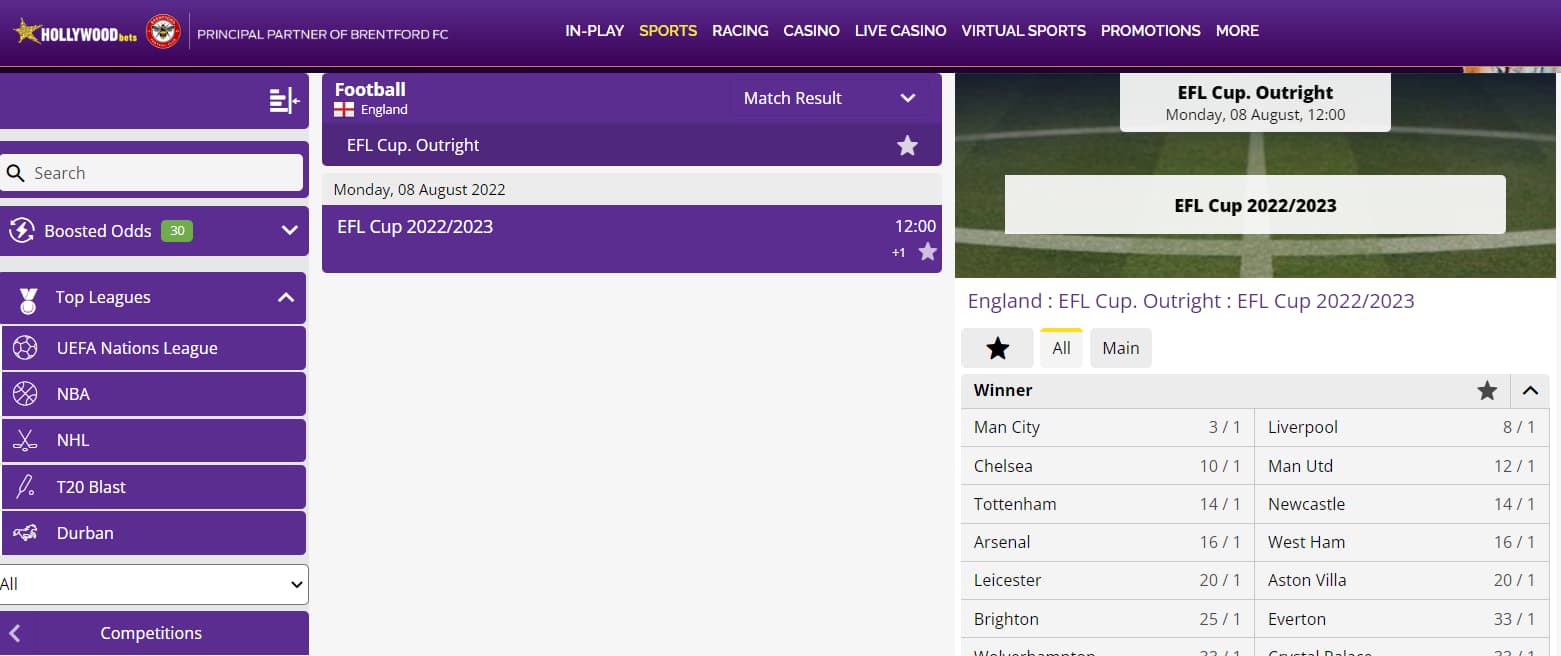Click the NBA basketball icon
This screenshot has height=656, width=1561.
25,394
